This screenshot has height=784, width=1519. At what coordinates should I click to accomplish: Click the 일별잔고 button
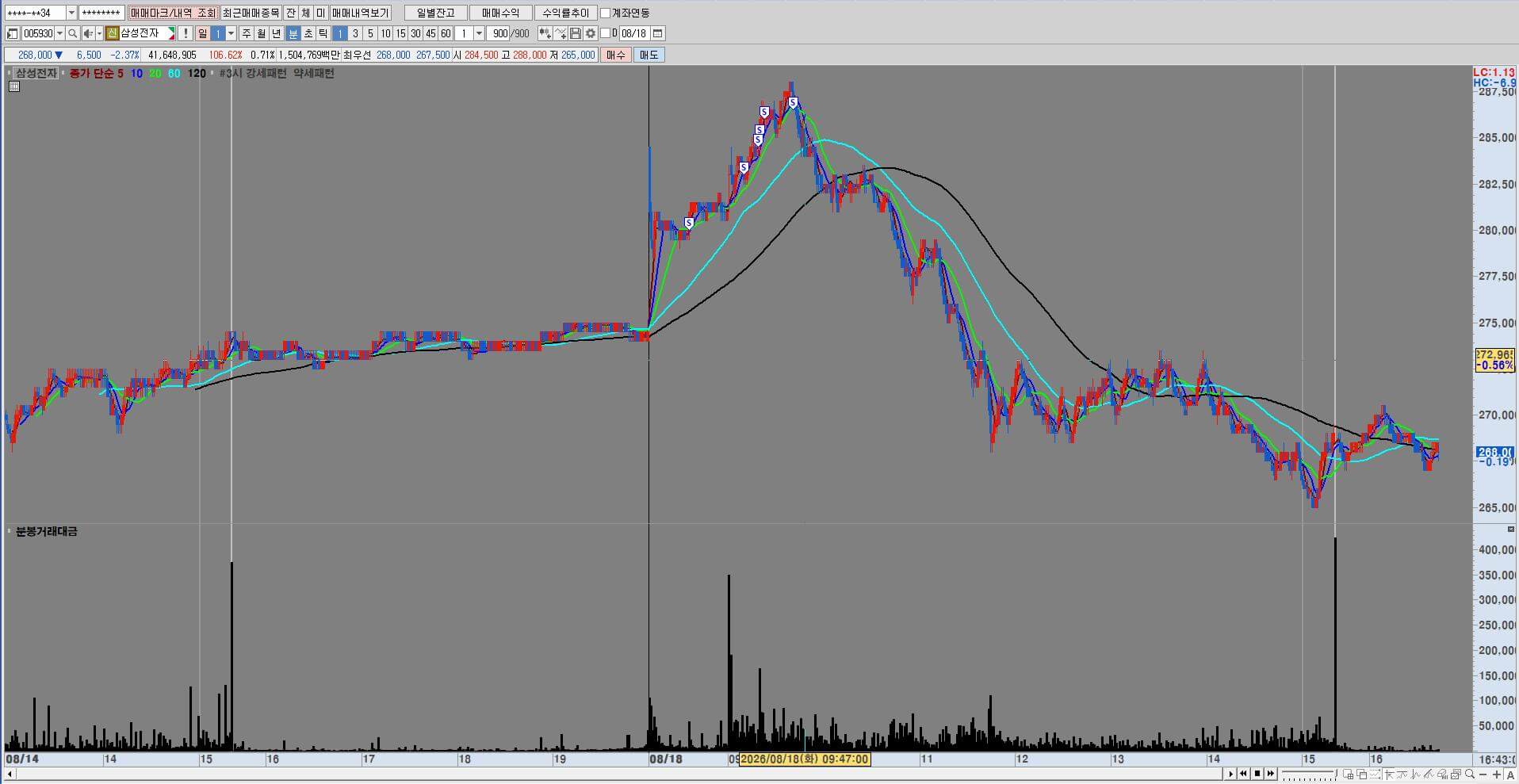pos(436,13)
